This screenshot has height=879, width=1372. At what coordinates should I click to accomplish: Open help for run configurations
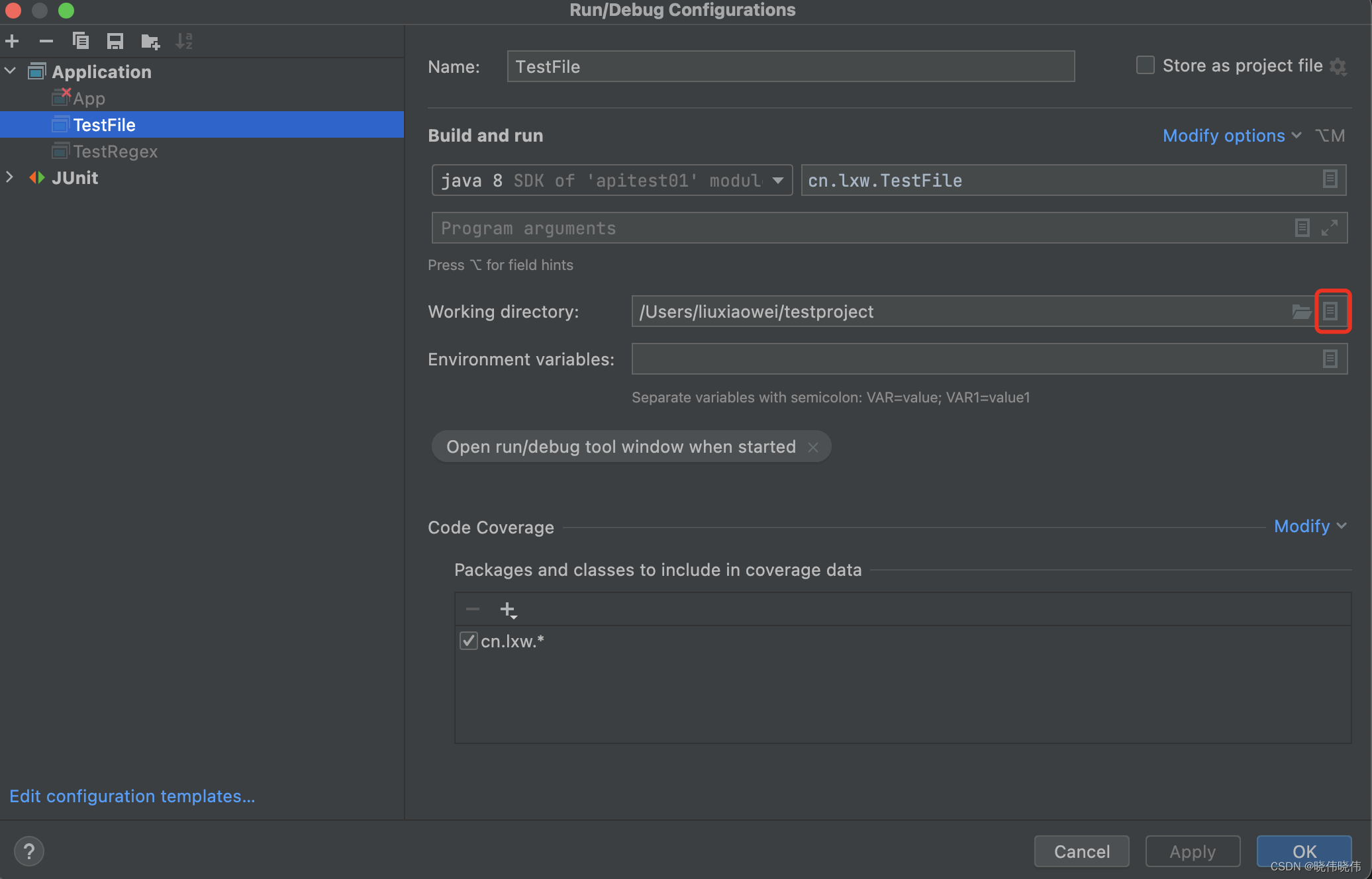click(29, 851)
